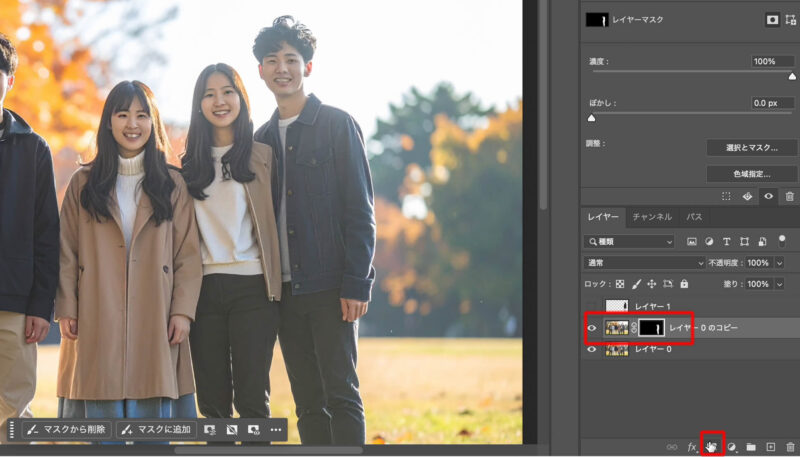The image size is (800, 457).
Task: Hide レイヤー 0 のコピー with eye icon
Action: click(x=592, y=328)
